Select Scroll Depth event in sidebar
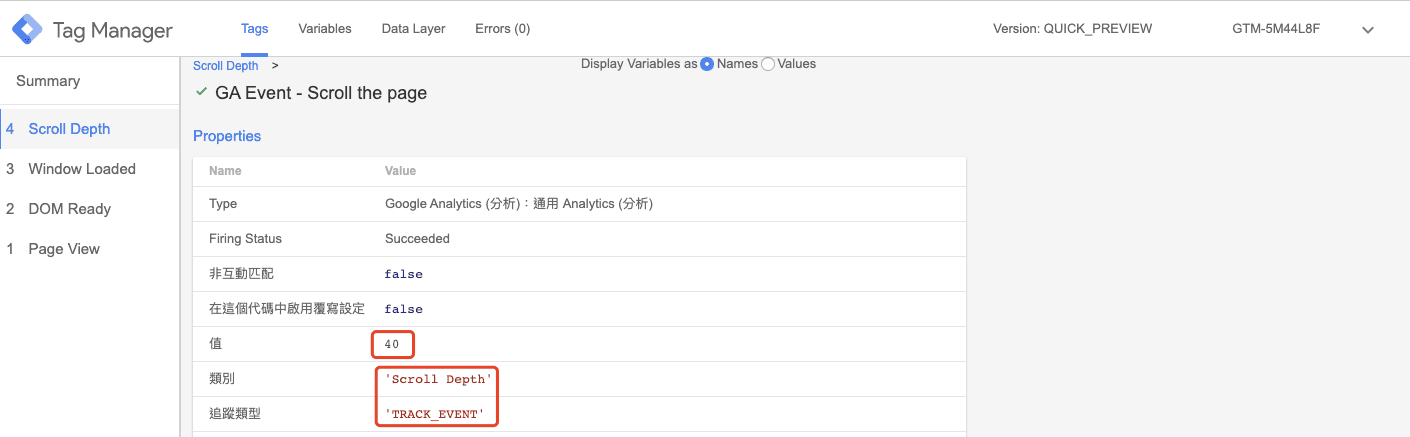 coord(69,129)
